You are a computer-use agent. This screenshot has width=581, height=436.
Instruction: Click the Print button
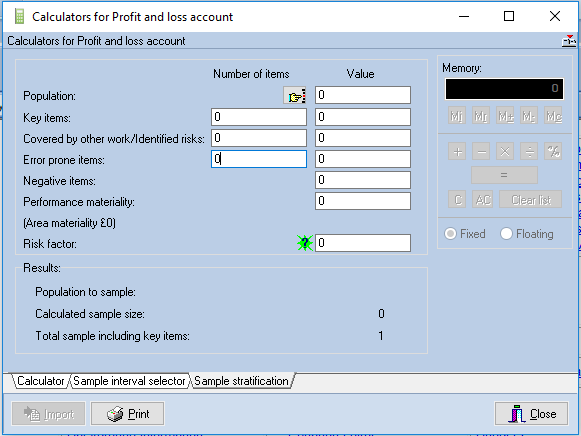pos(127,414)
